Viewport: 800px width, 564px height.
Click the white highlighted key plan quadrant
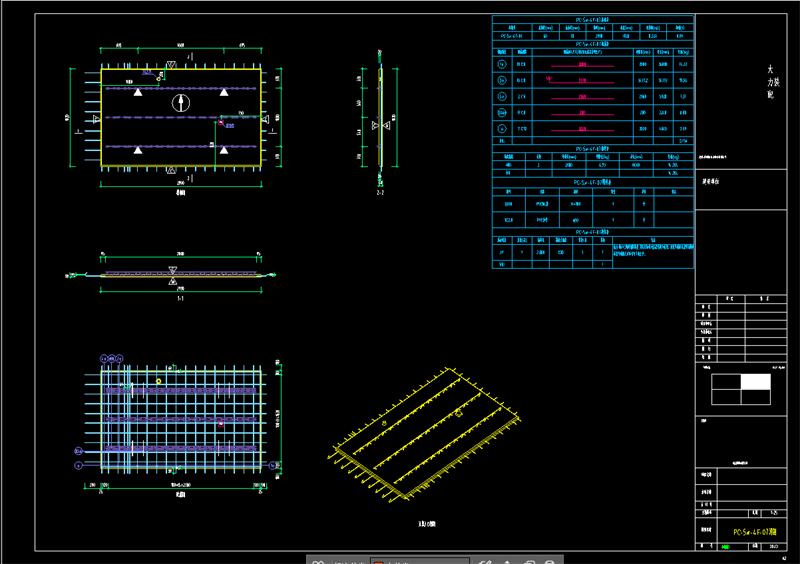pyautogui.click(x=756, y=382)
